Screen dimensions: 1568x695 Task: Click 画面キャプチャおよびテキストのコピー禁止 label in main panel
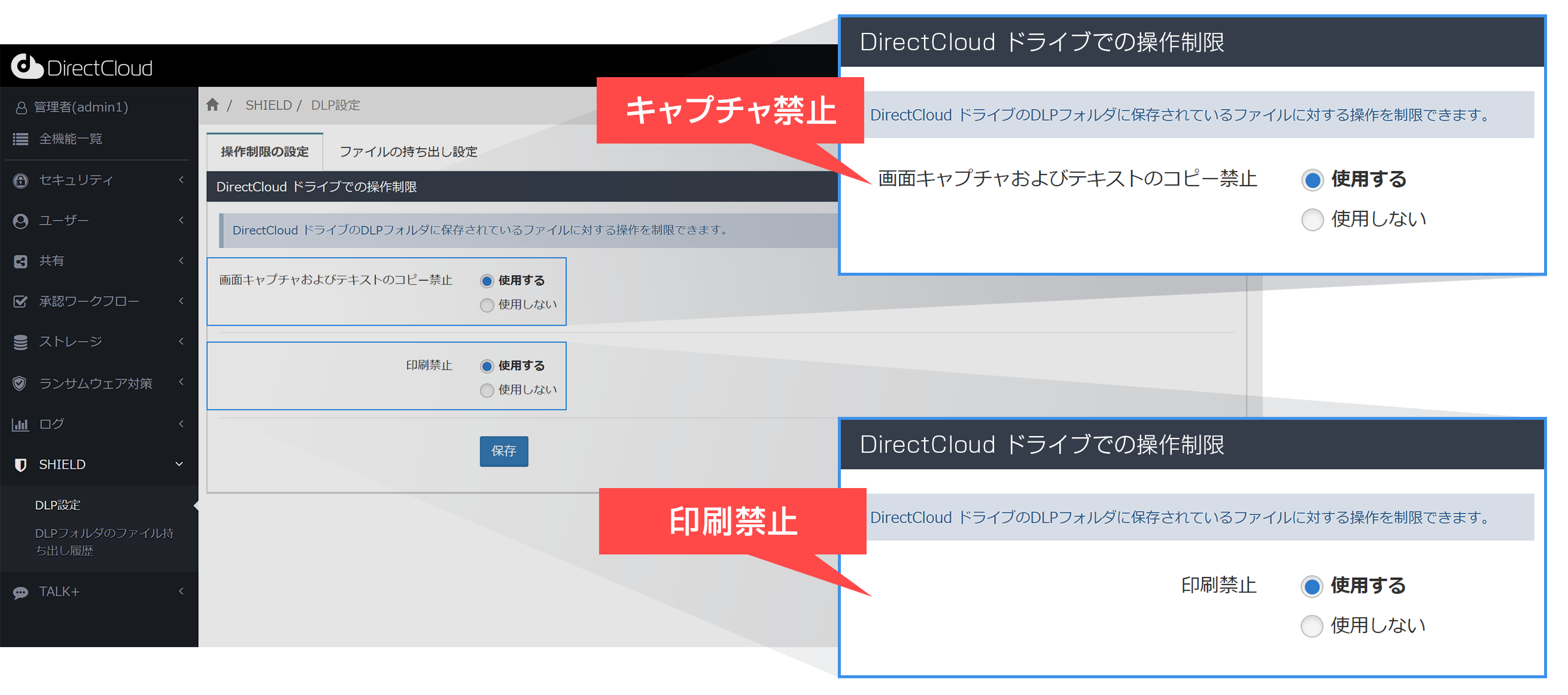(x=335, y=280)
